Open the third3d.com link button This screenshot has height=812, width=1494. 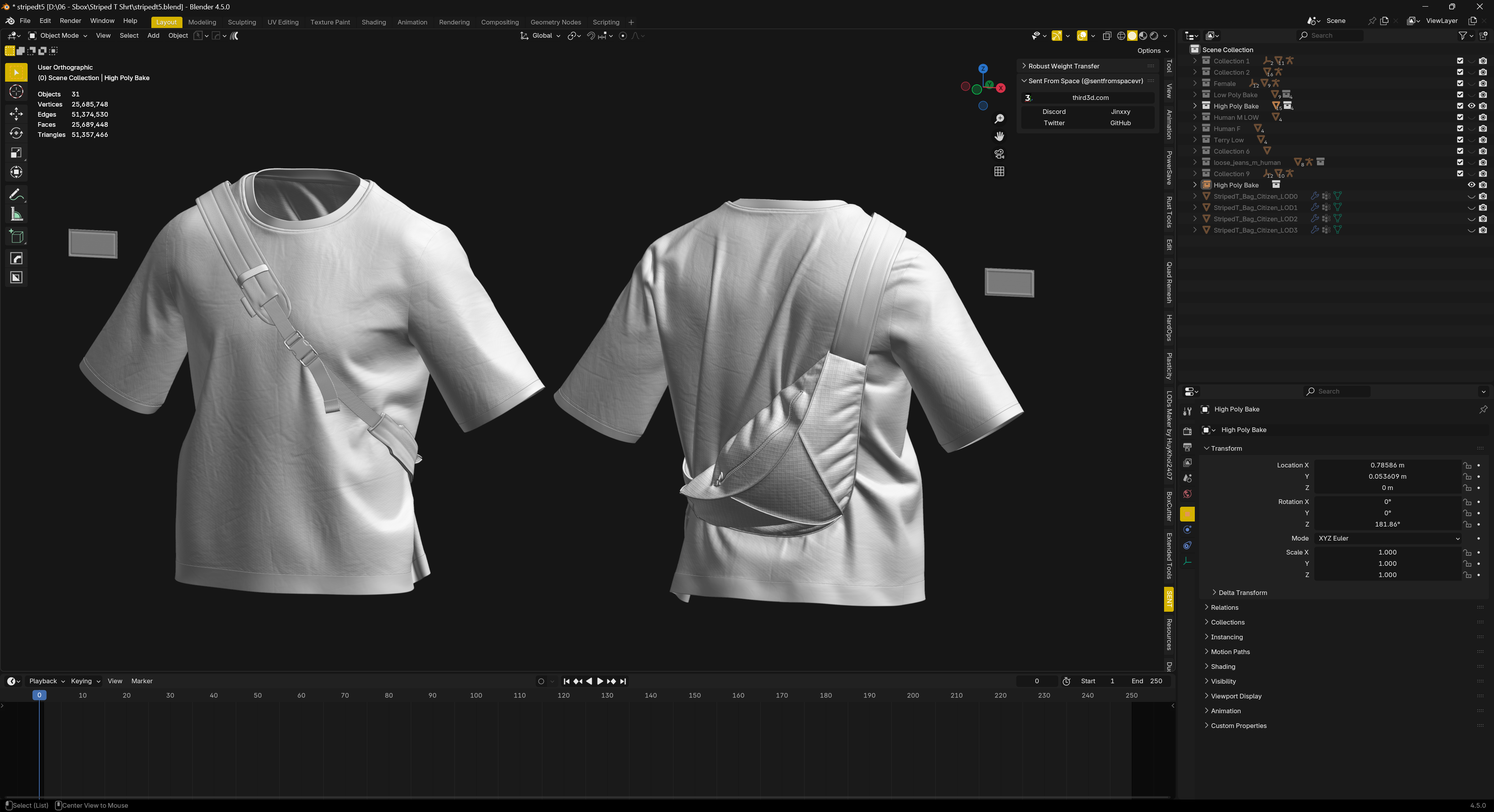point(1090,98)
